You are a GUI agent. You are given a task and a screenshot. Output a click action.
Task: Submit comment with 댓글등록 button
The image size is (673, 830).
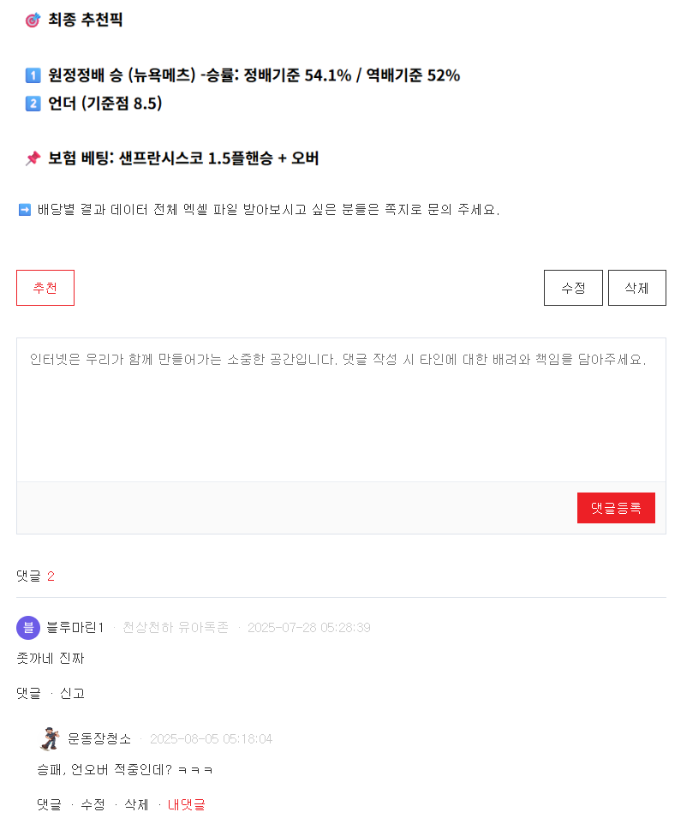pos(616,508)
